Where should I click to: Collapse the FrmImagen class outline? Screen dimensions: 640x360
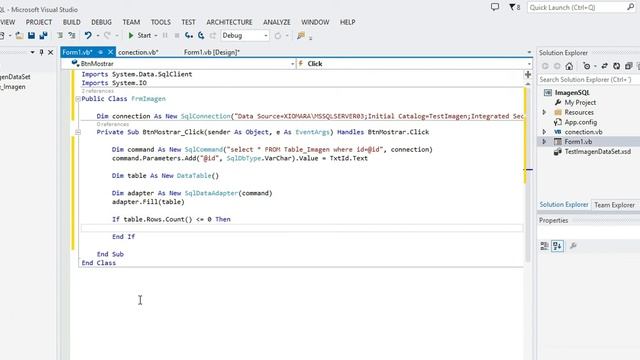coord(78,99)
